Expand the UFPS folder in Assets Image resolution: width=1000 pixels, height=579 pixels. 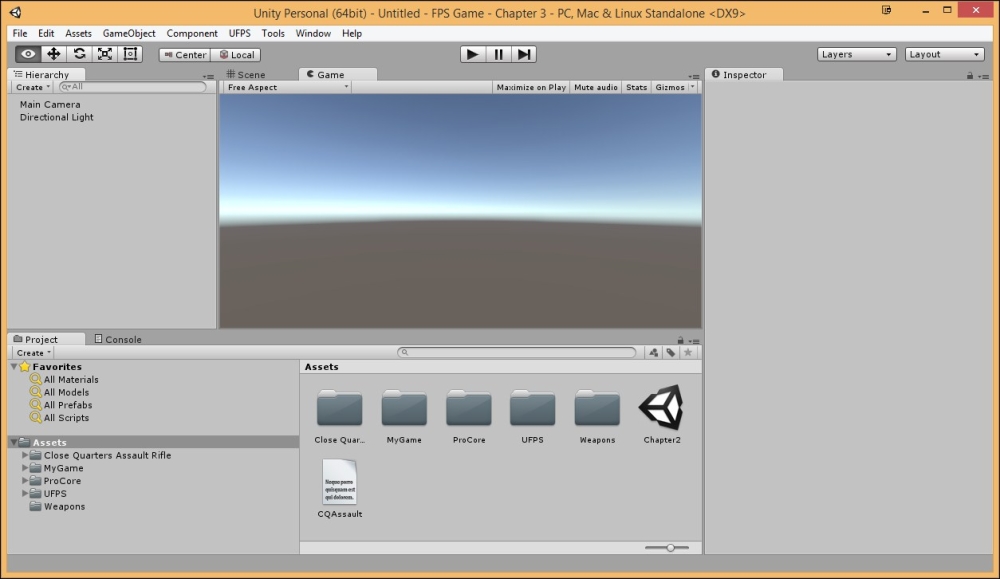(24, 493)
